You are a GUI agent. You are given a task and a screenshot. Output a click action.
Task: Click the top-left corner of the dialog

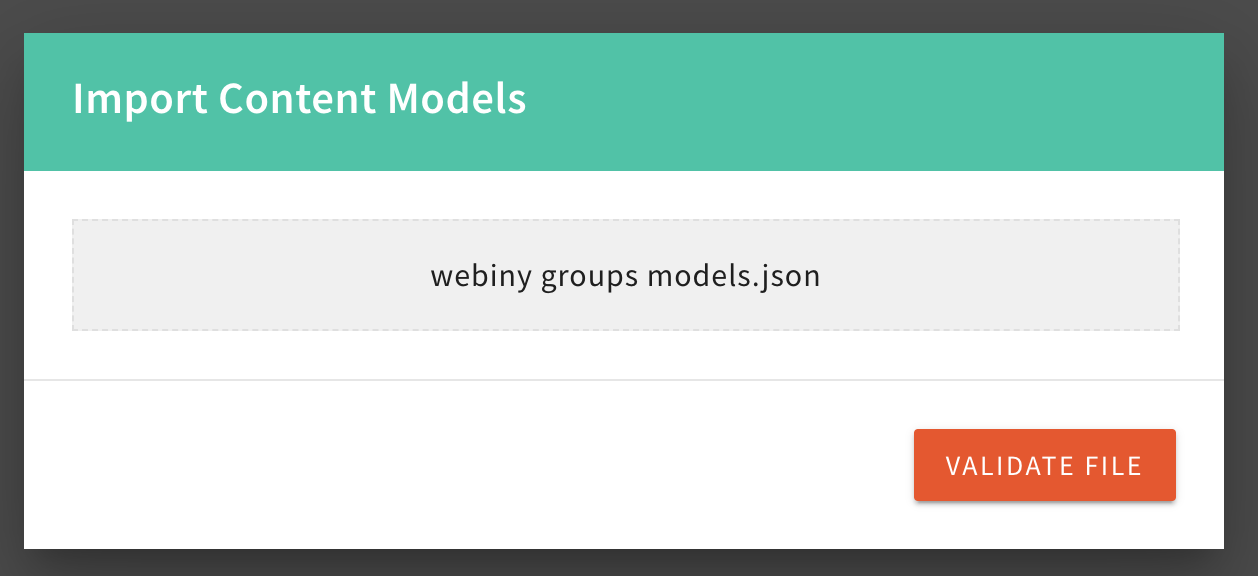(x=35, y=45)
